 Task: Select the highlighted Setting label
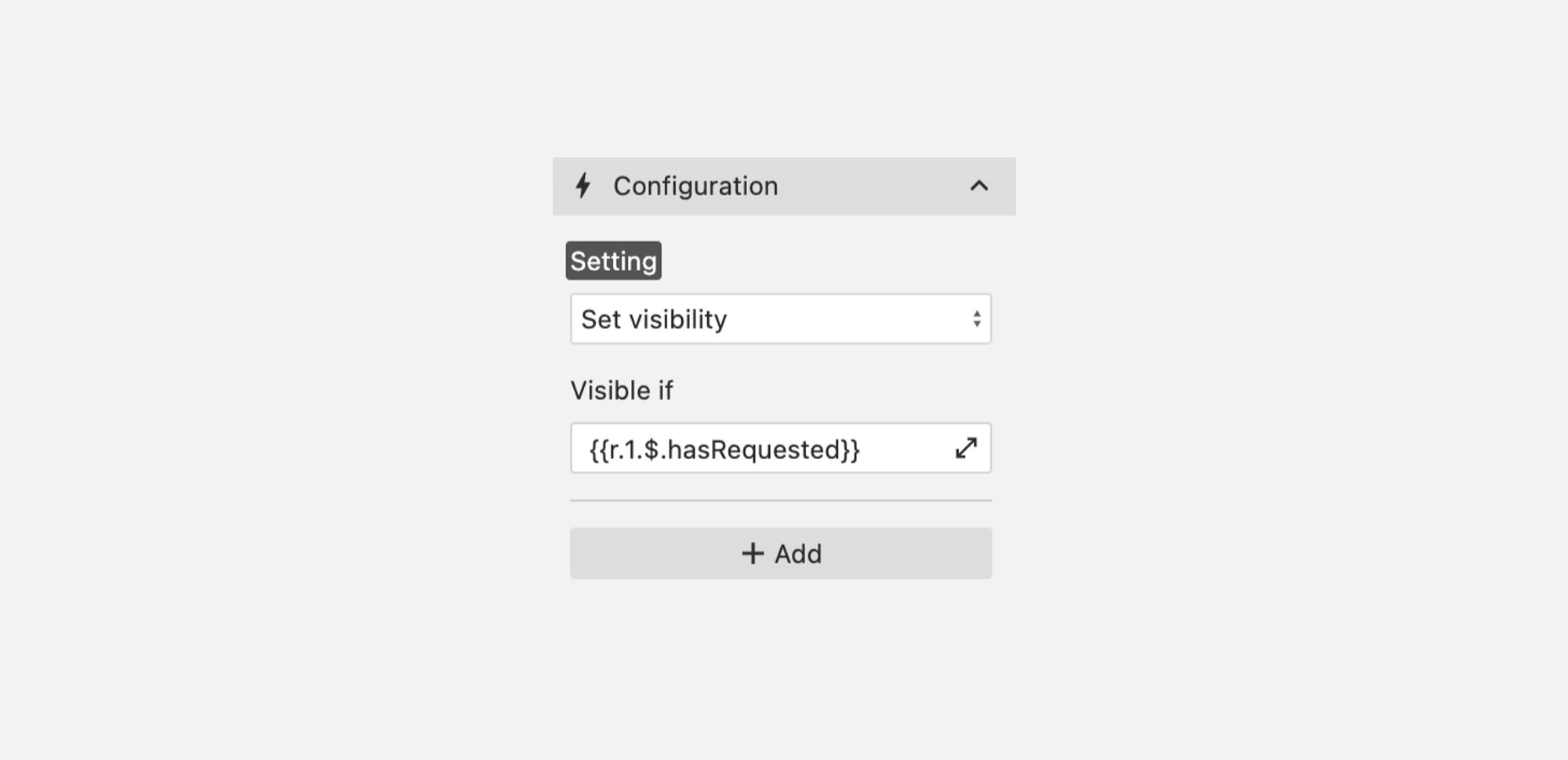614,261
